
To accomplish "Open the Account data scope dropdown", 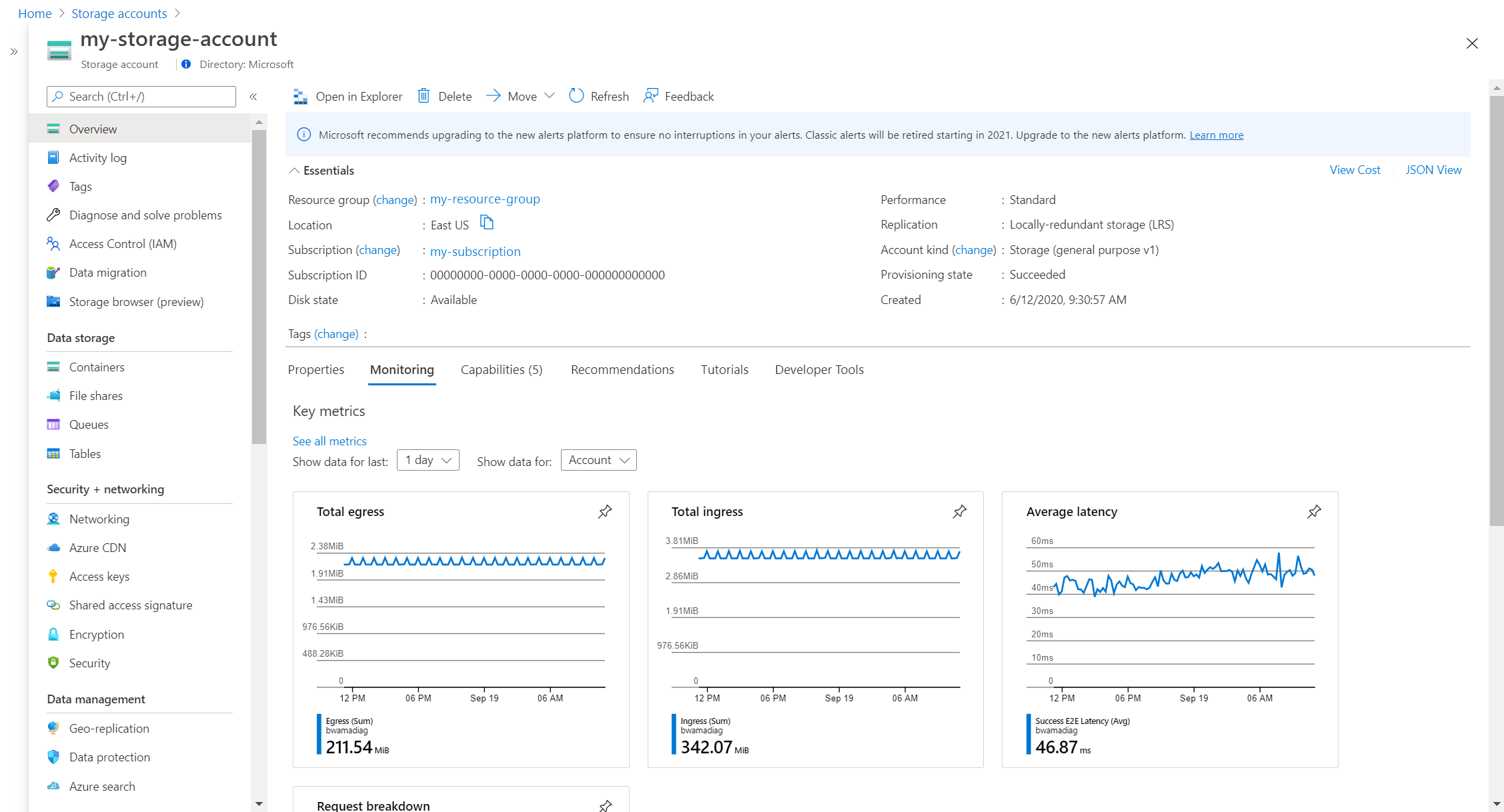I will click(x=598, y=460).
